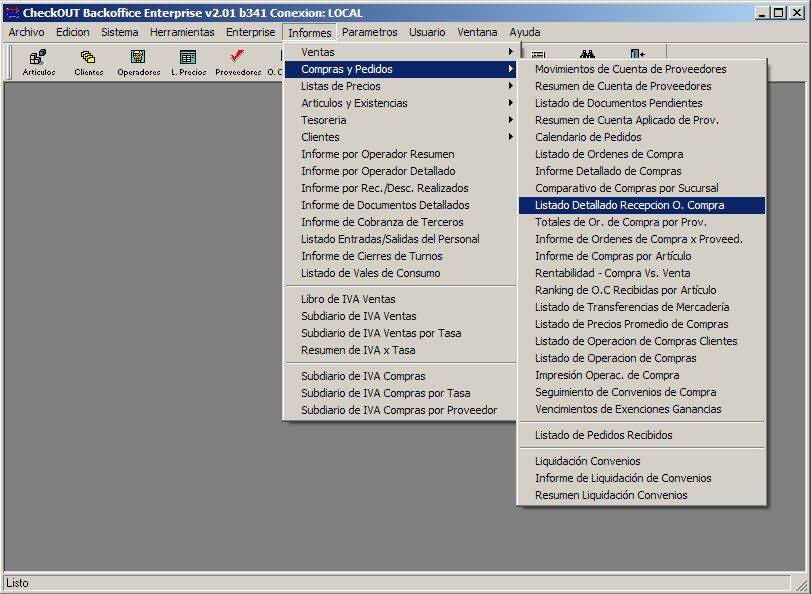Select Vencimientos de Exenciones Ganancias
This screenshot has width=811, height=594.
pos(642,410)
